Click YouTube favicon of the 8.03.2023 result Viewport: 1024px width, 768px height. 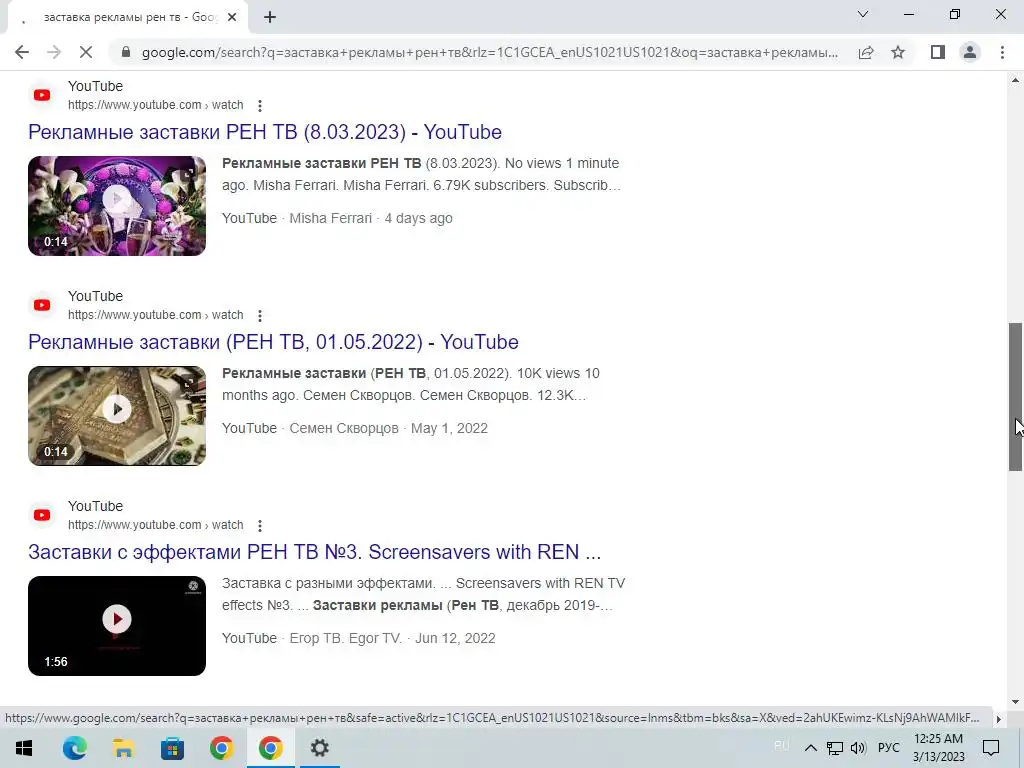pos(42,95)
